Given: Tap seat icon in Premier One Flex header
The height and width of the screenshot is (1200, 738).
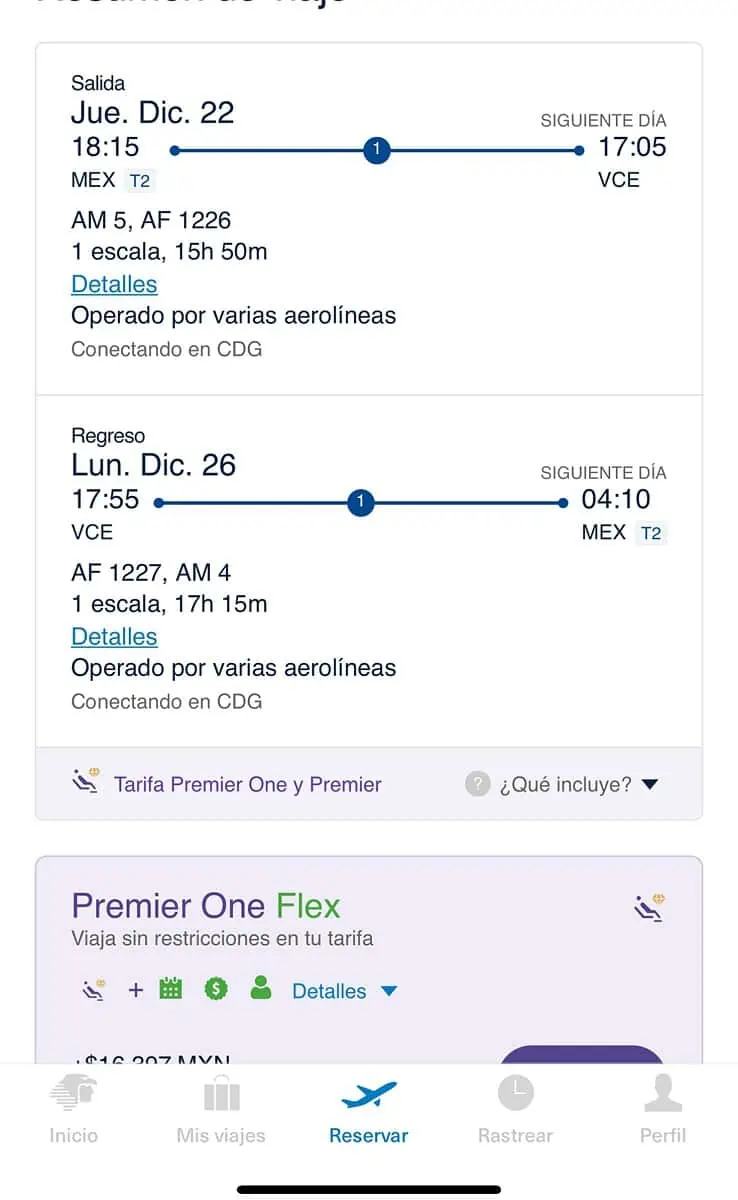Looking at the screenshot, I should point(650,907).
